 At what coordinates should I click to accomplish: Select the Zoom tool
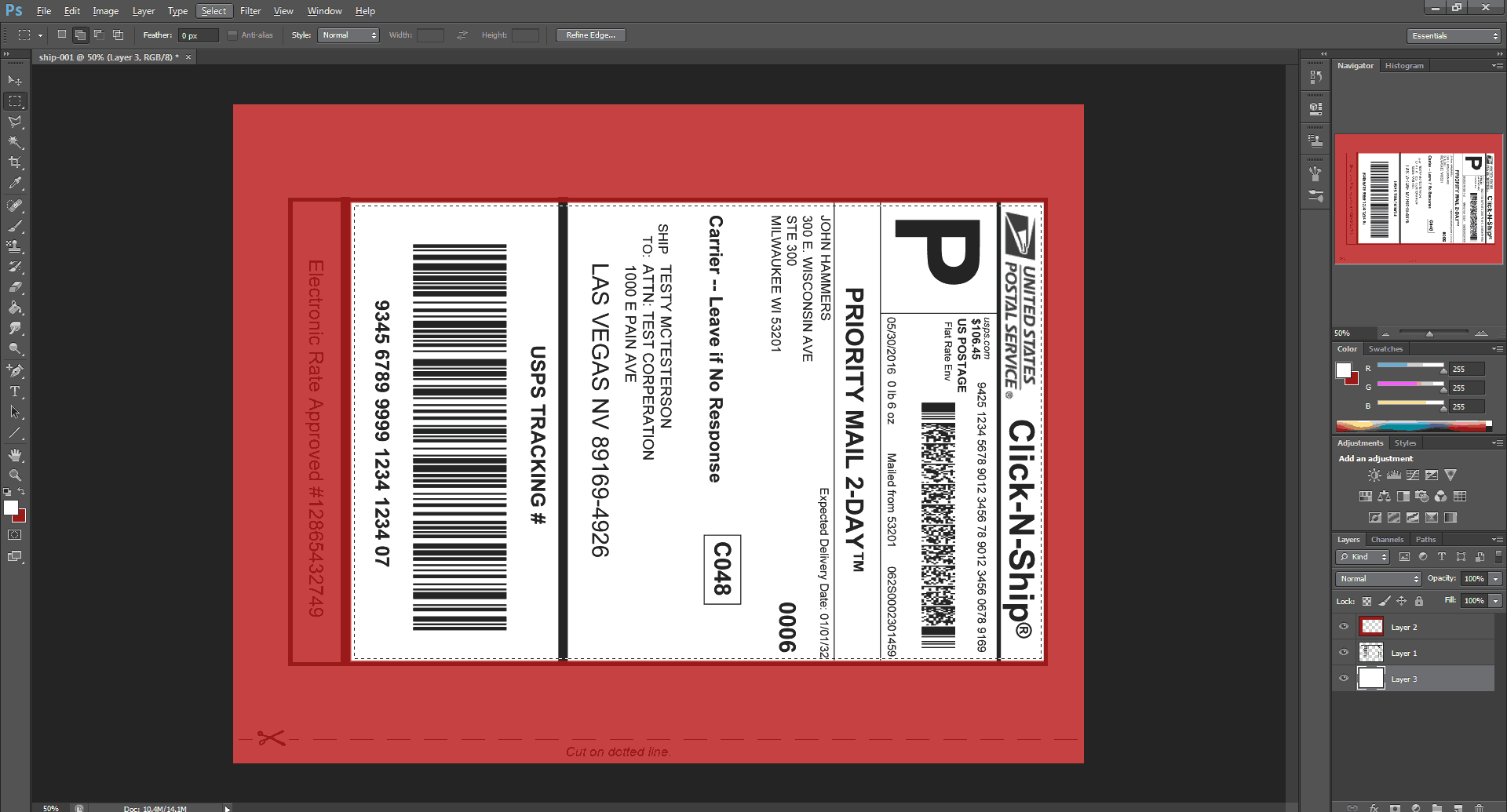(x=15, y=475)
